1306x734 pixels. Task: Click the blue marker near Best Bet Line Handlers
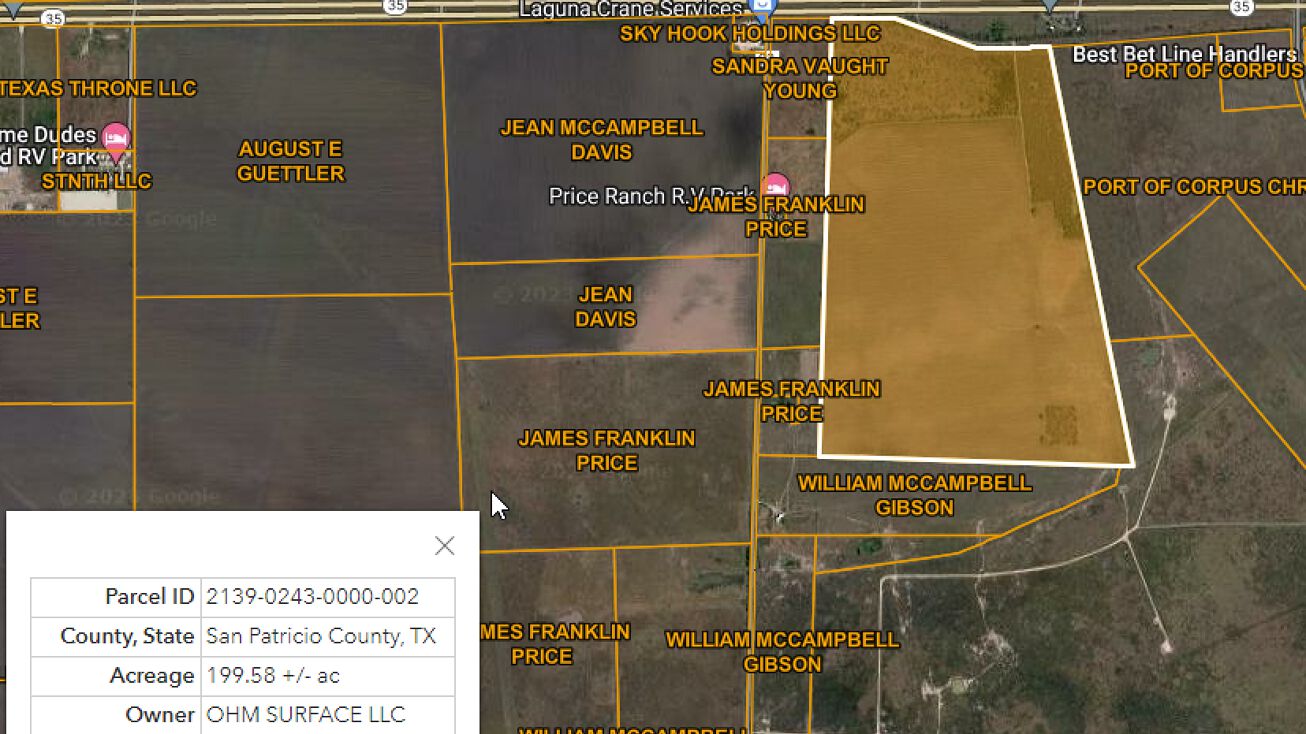click(x=1050, y=6)
